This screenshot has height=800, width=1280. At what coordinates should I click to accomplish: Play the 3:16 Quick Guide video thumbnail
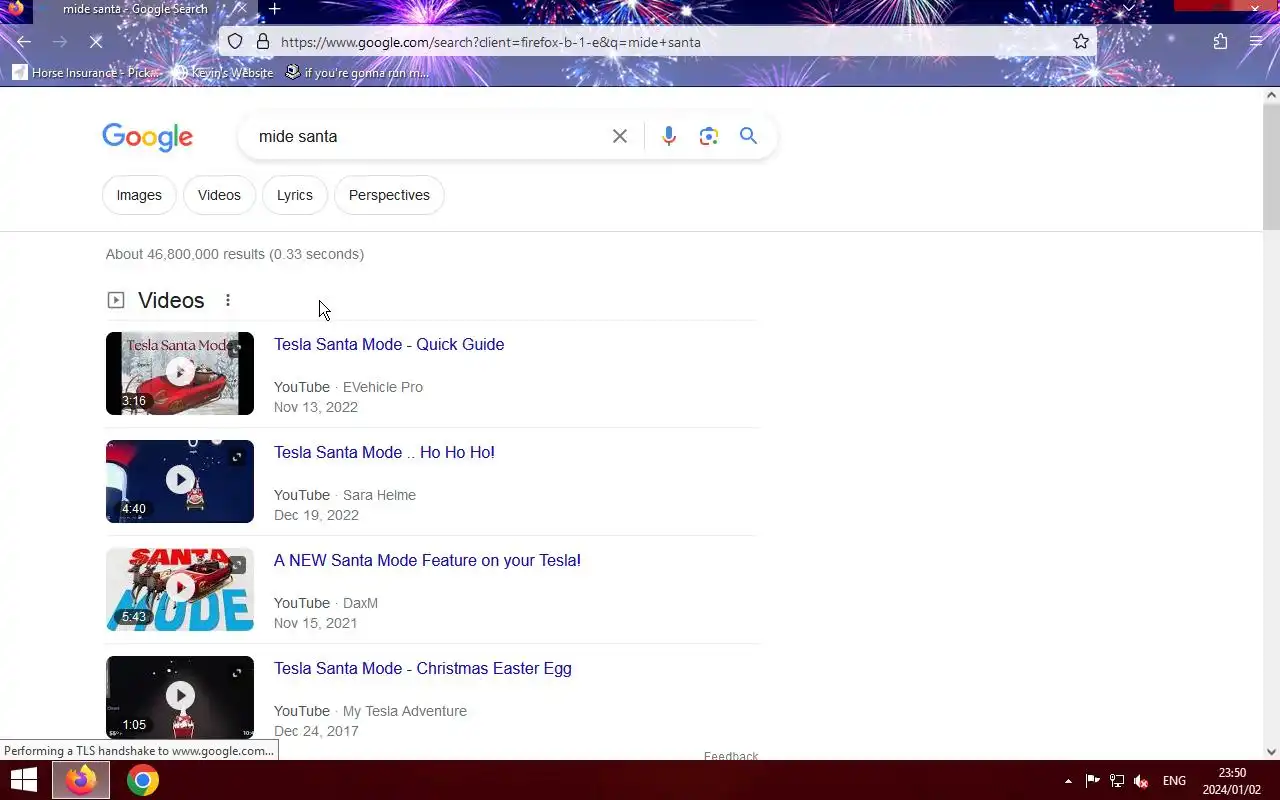click(x=180, y=373)
